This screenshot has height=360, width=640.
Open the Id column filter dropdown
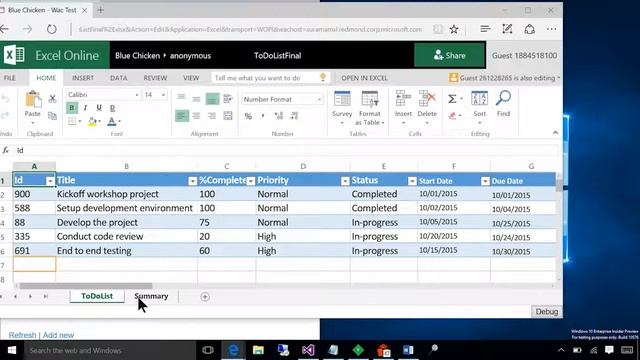pos(50,181)
